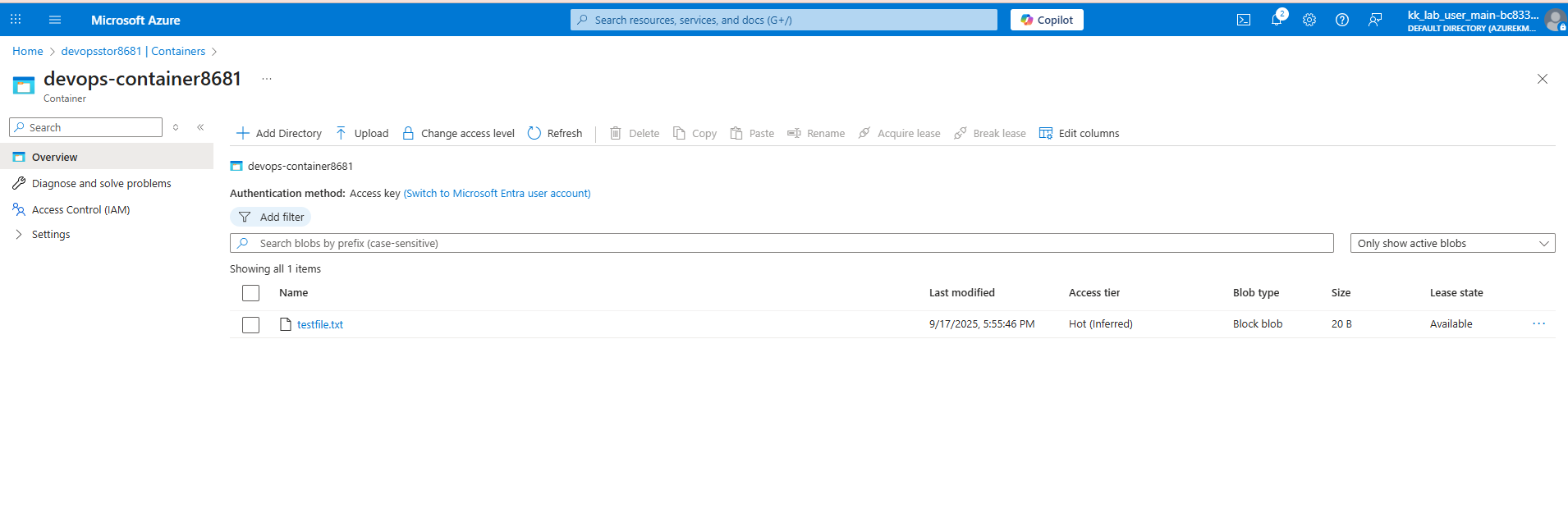Click the sidebar Search box
This screenshot has width=1568, height=518.
coord(86,127)
